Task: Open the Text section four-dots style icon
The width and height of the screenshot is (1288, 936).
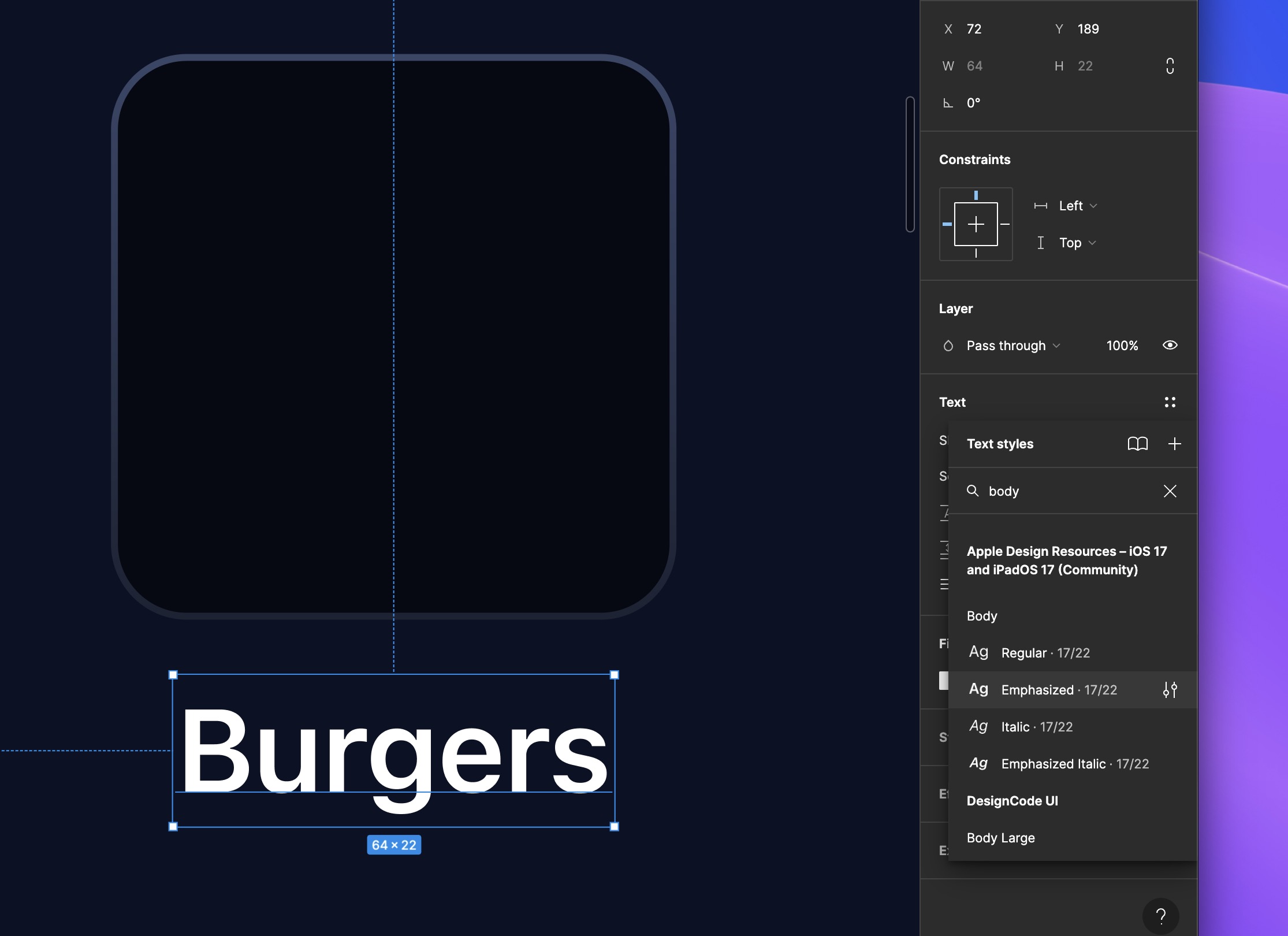Action: (1170, 402)
